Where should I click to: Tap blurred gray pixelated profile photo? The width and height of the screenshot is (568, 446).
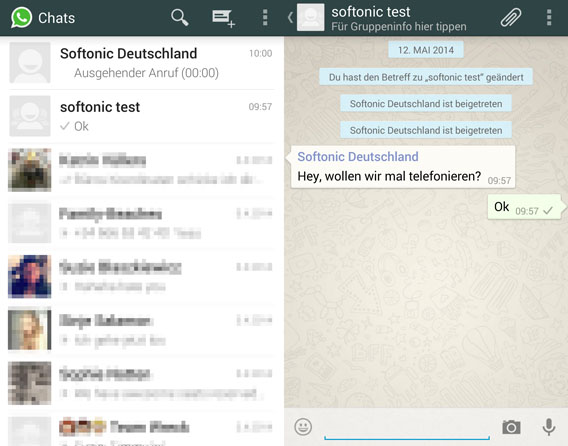30,383
